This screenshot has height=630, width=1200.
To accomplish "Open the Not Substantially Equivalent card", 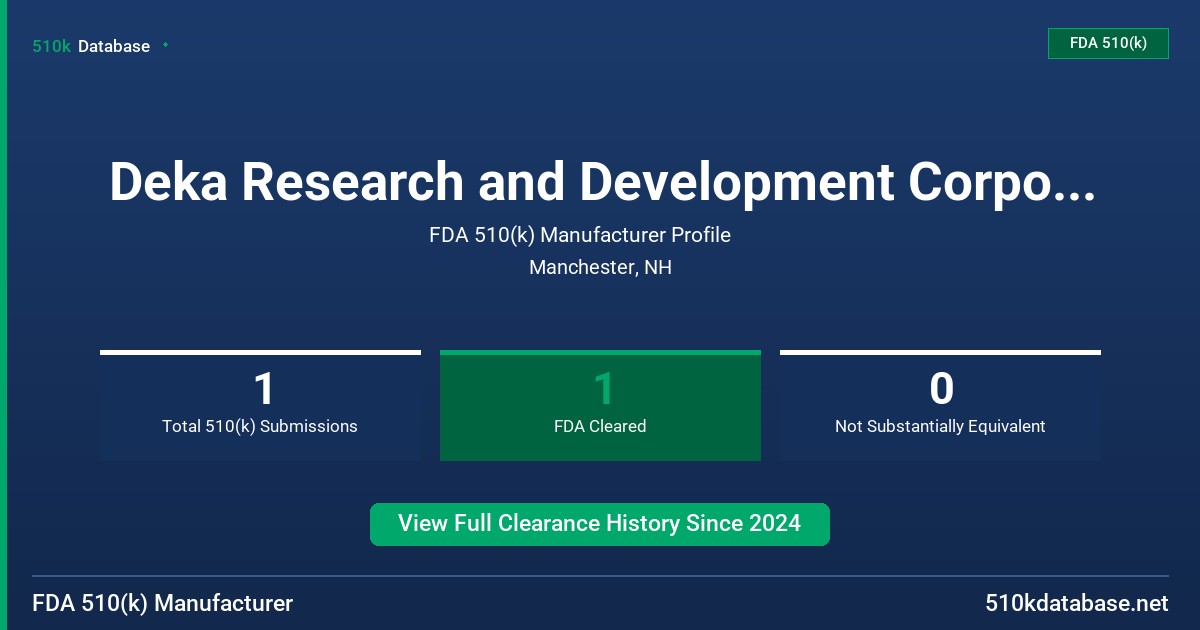I will pyautogui.click(x=940, y=405).
